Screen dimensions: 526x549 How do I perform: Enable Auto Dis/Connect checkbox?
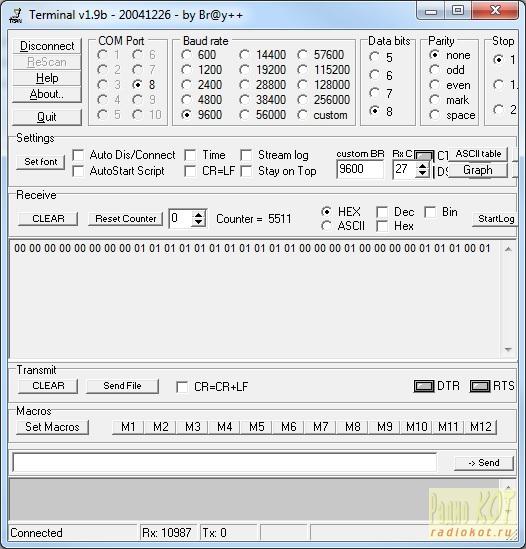tap(78, 155)
